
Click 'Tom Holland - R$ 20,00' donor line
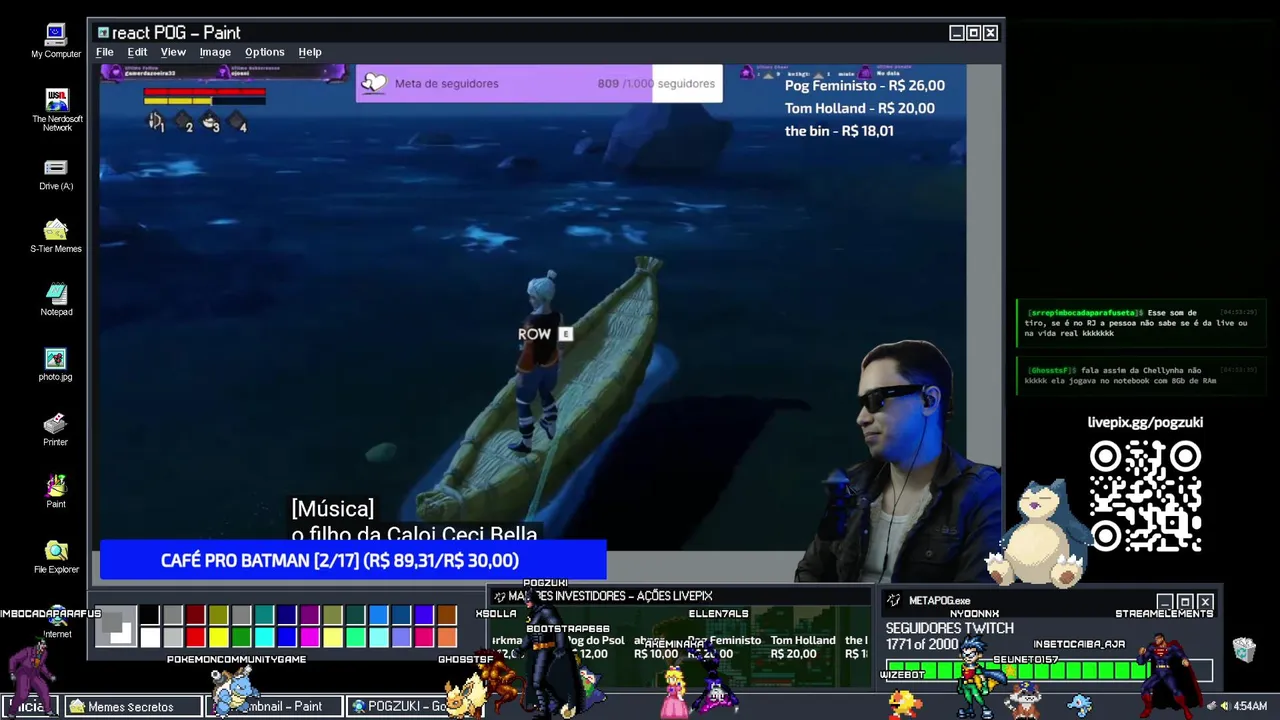(860, 108)
